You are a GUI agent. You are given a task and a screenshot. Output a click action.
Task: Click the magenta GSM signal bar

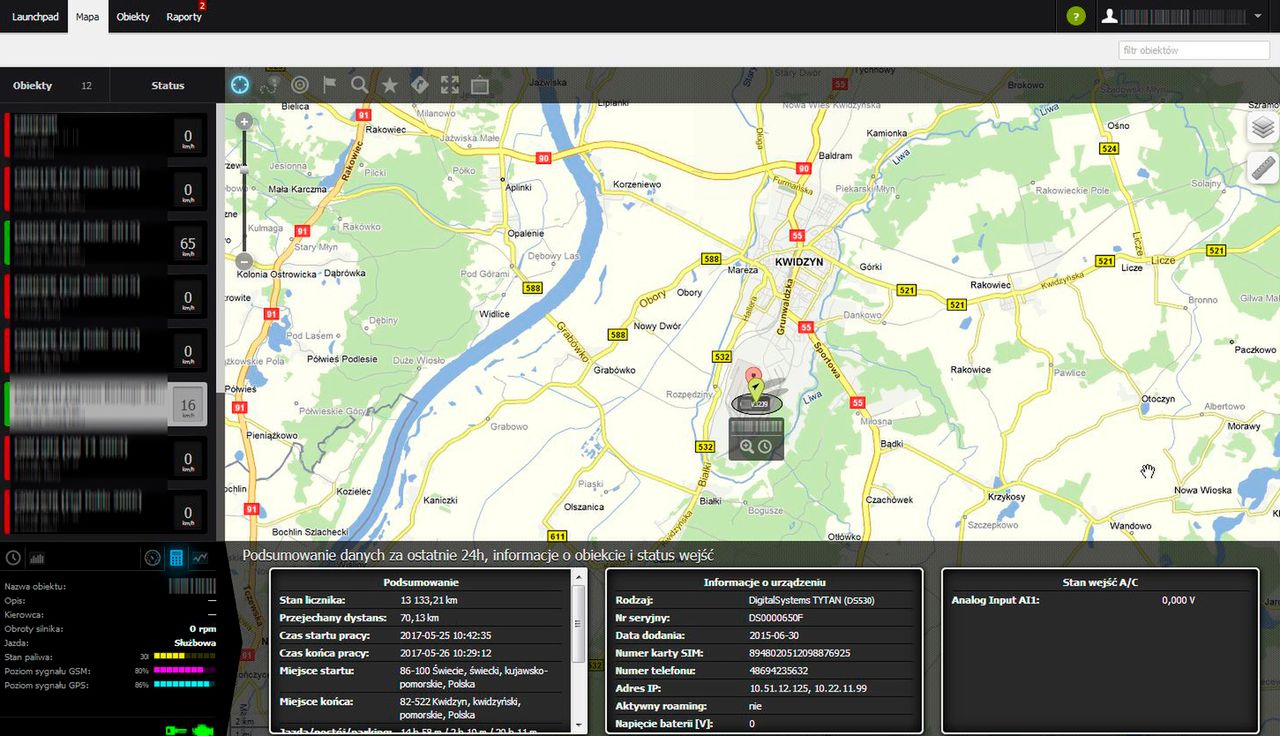[x=183, y=670]
